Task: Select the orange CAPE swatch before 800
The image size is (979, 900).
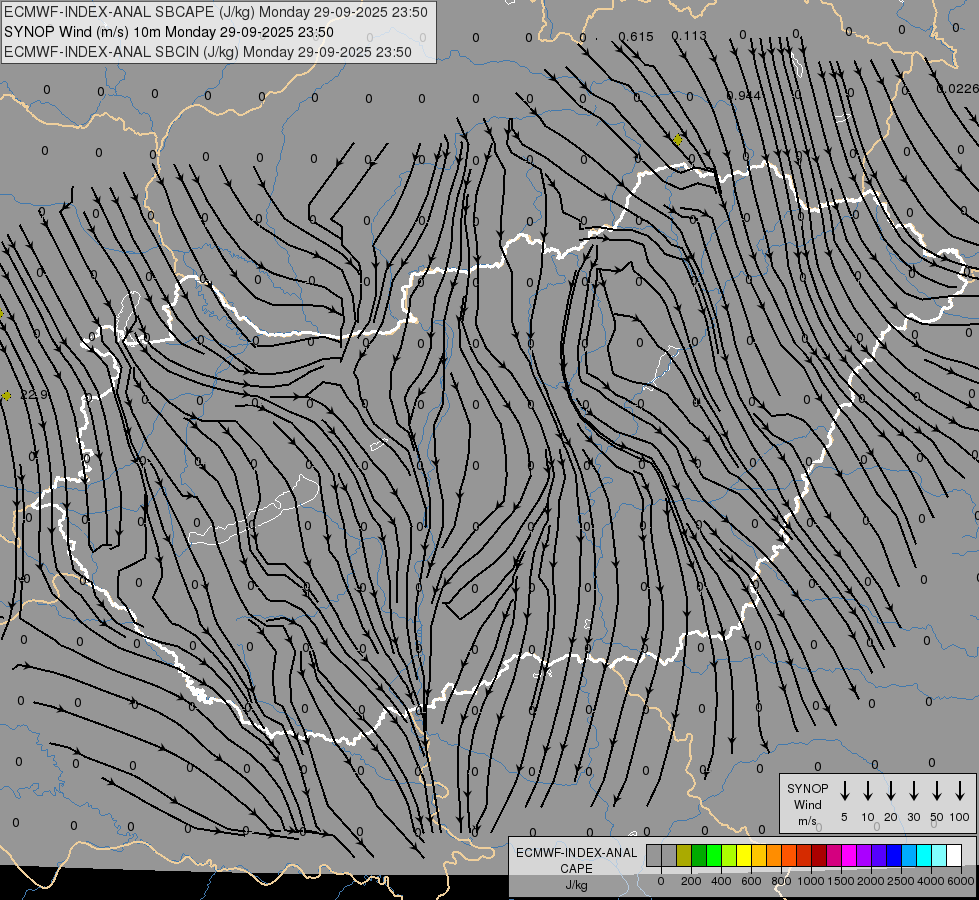Action: point(774,855)
